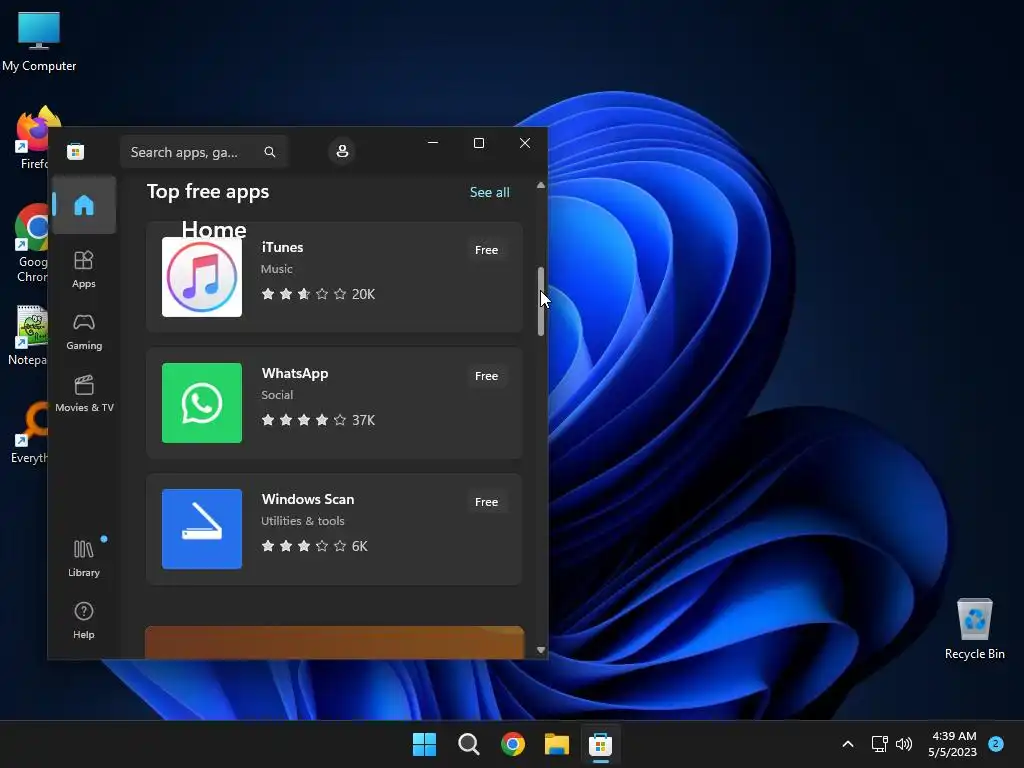Click the Store scroll up arrow

[x=541, y=185]
